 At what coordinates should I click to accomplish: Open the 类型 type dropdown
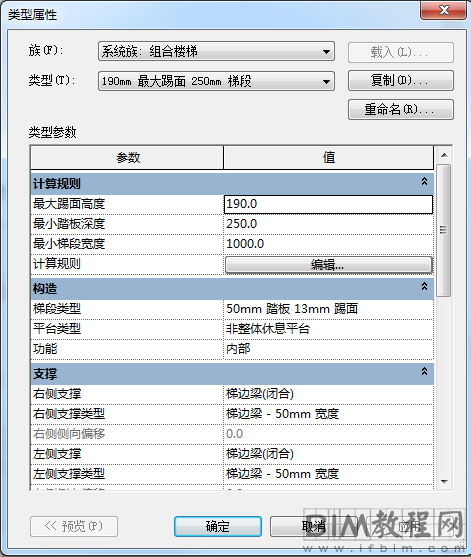tap(216, 81)
